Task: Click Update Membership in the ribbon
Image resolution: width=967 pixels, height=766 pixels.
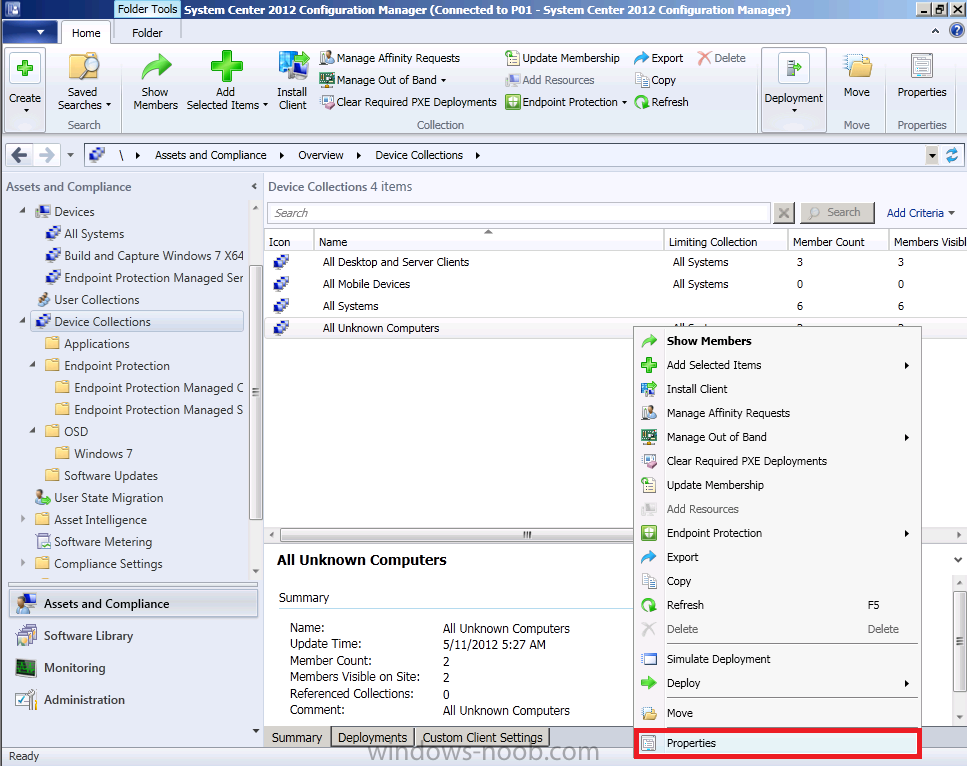Action: pos(562,58)
